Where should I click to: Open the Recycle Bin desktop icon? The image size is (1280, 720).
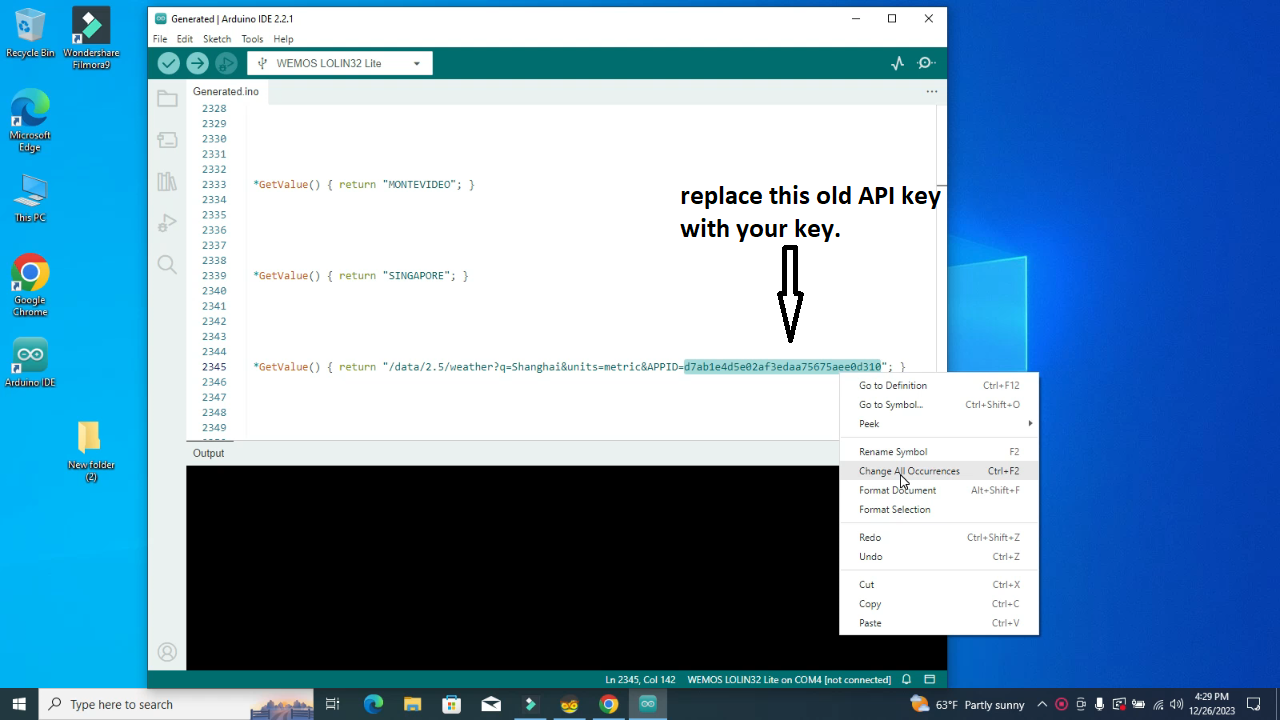click(30, 33)
